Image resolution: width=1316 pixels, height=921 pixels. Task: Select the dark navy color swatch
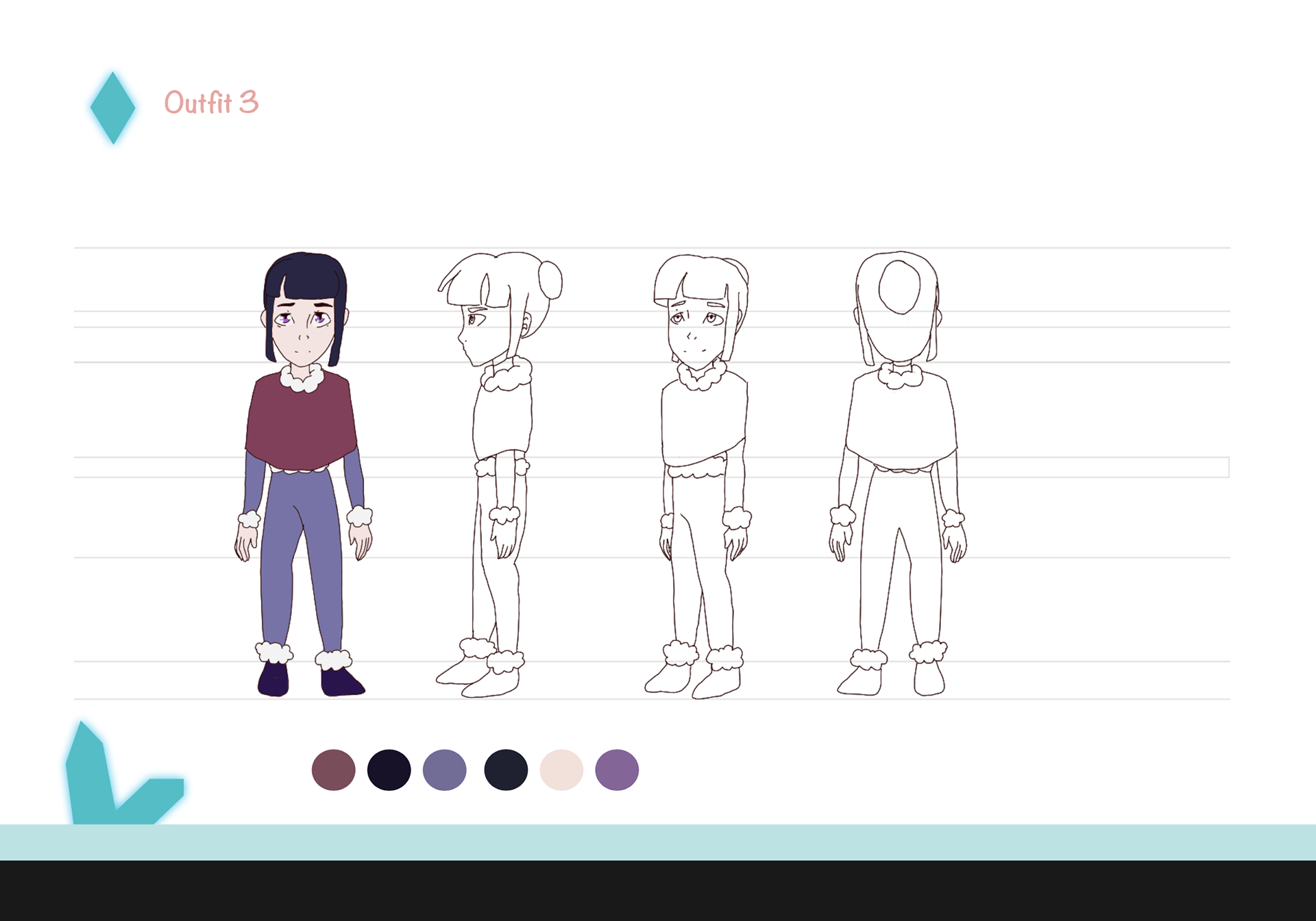pos(506,770)
